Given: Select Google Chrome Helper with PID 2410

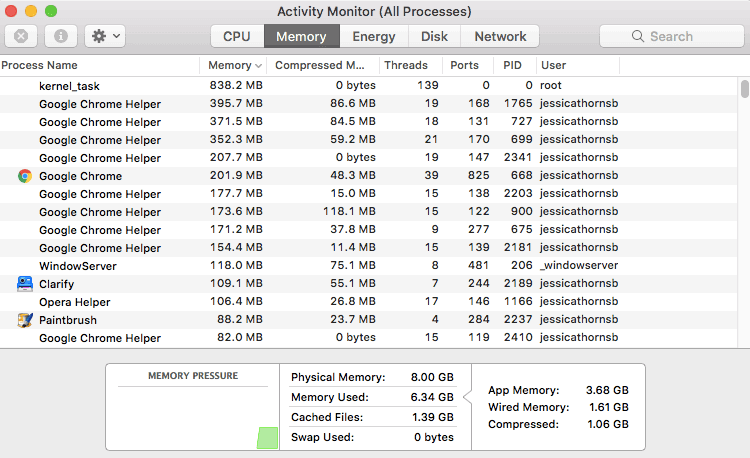Looking at the screenshot, I should click(x=368, y=338).
